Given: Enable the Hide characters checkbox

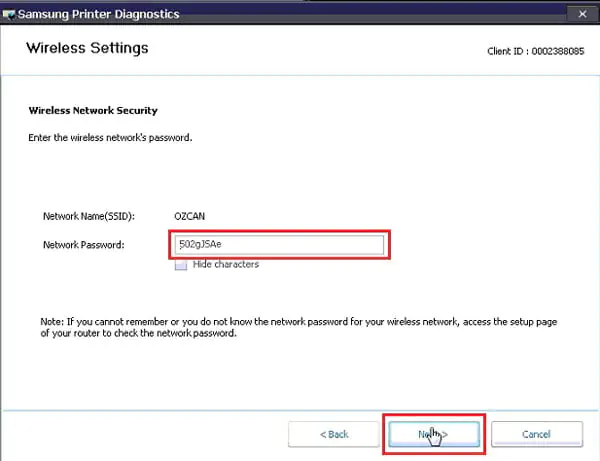Looking at the screenshot, I should (181, 265).
